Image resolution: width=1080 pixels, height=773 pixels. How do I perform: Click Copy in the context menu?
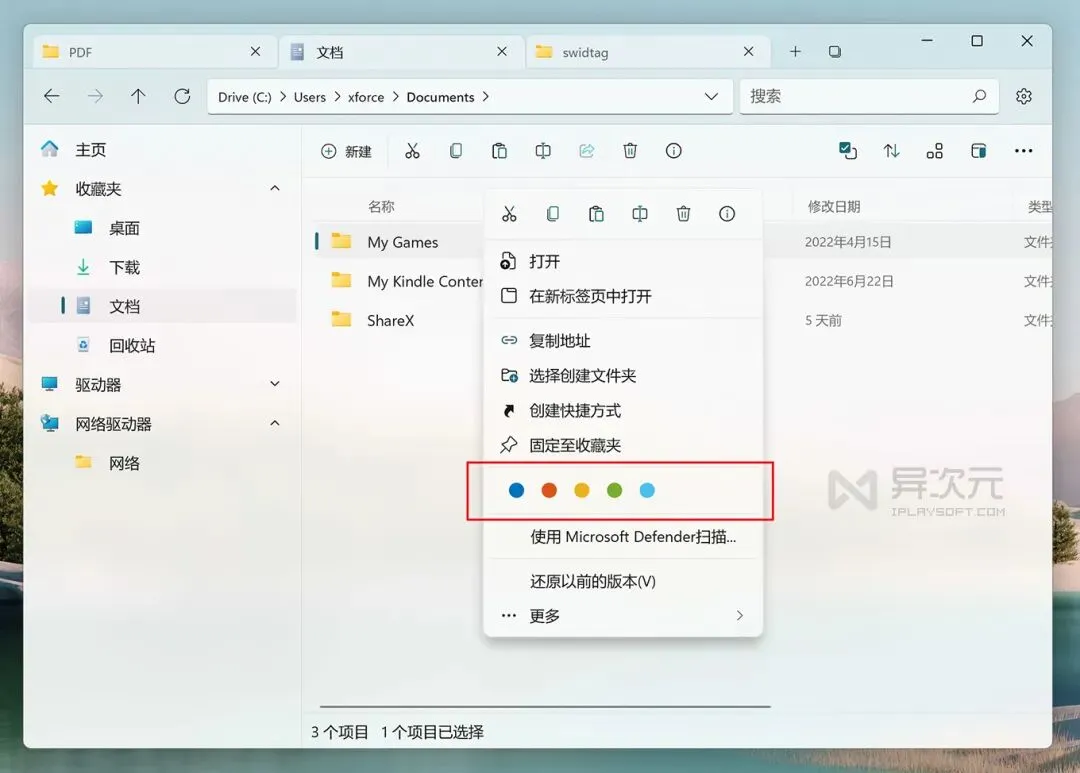(x=552, y=214)
